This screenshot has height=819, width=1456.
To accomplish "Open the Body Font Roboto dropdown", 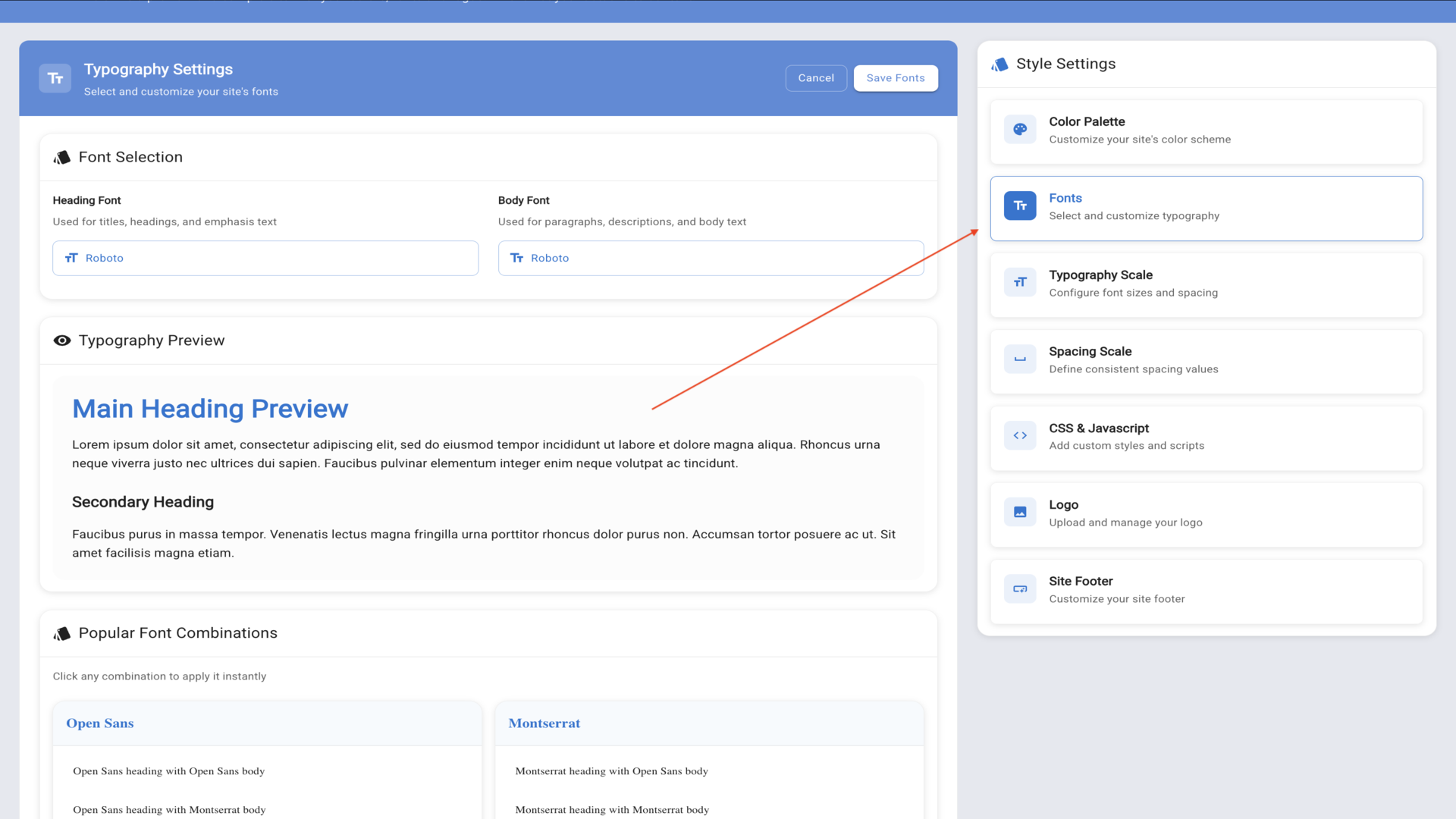I will pos(711,258).
